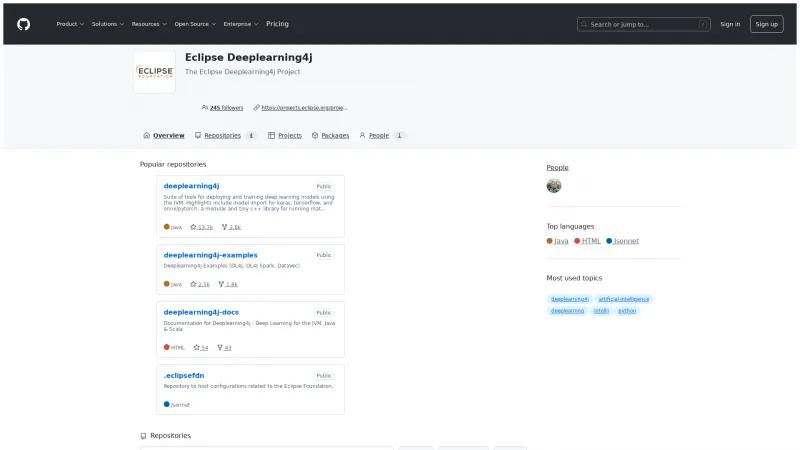Click the Popular repositories heading
This screenshot has width=800, height=450.
pyautogui.click(x=173, y=164)
